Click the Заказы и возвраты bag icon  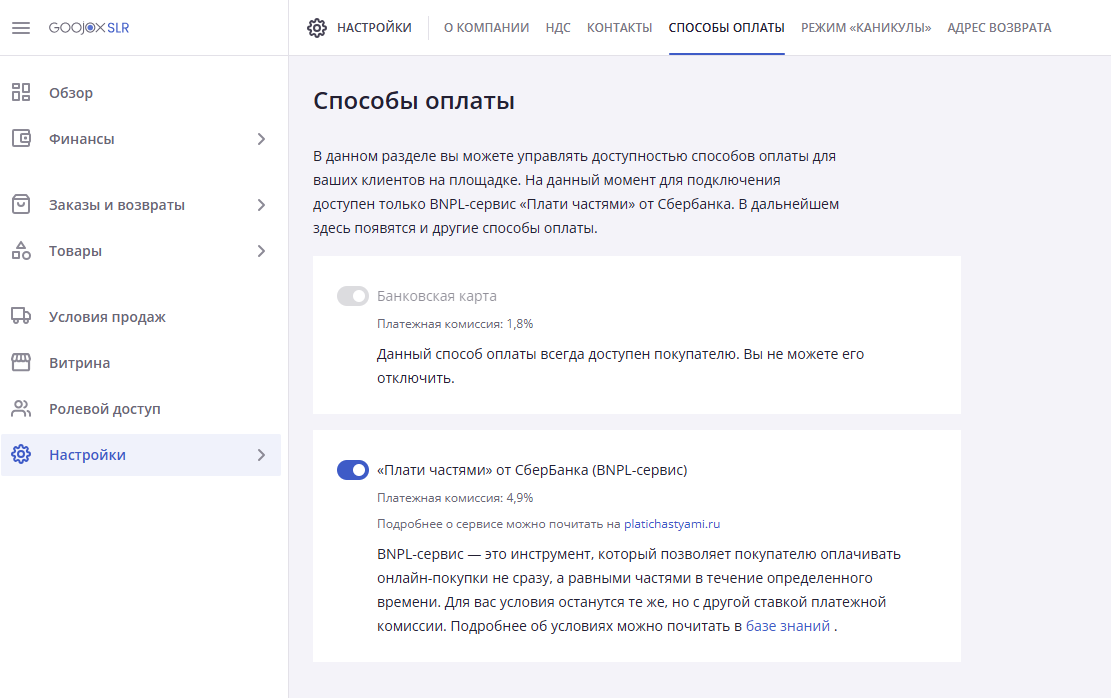21,205
